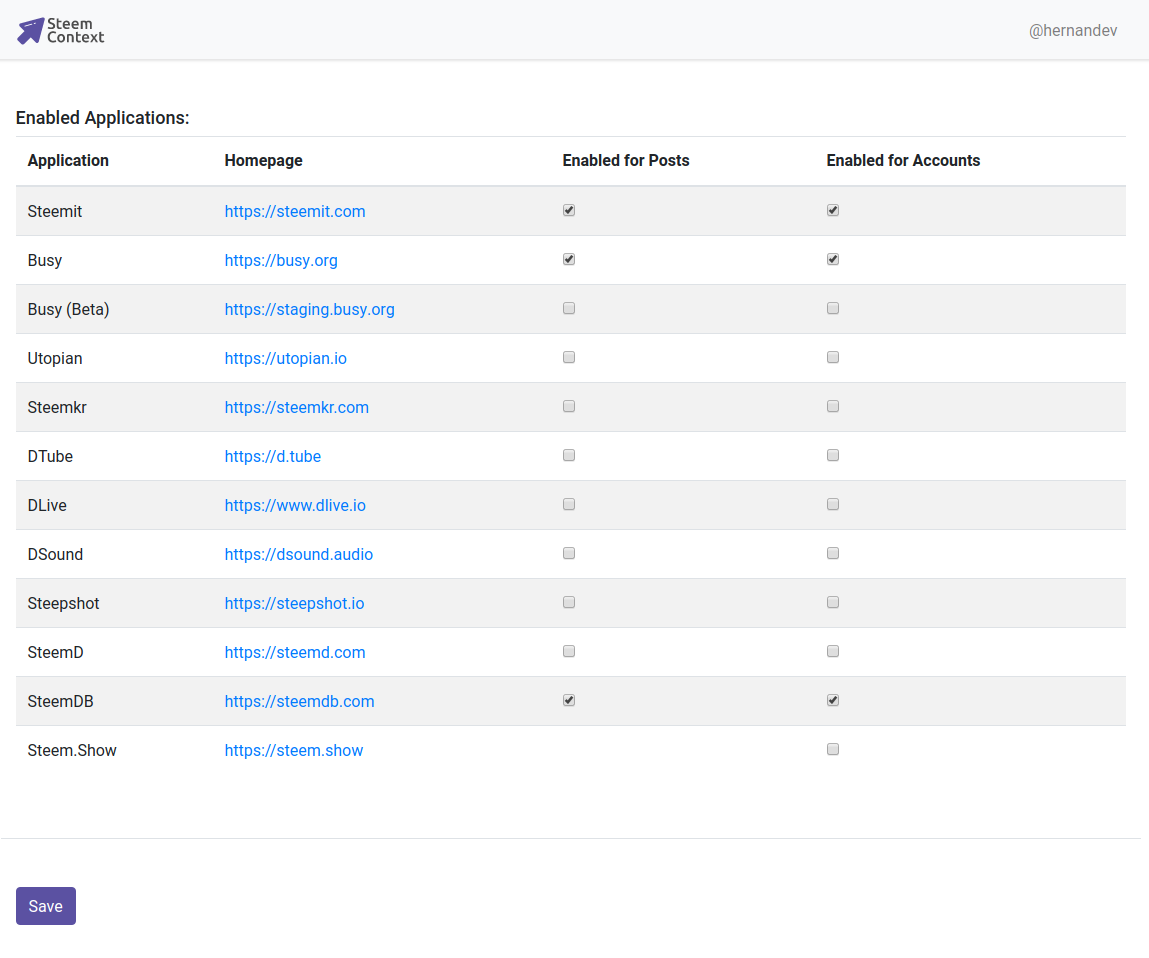The width and height of the screenshot is (1149, 958).
Task: Open the steemdb.com homepage link
Action: [x=299, y=702]
